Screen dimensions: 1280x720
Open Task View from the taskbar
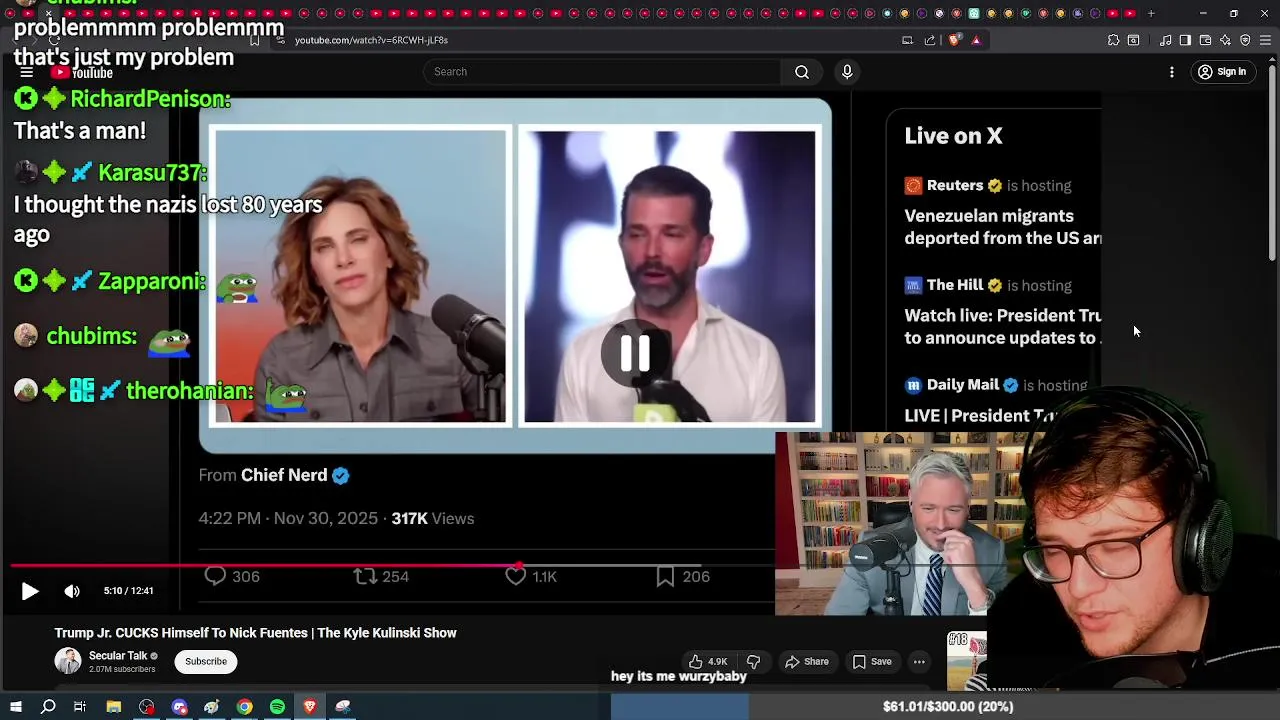(80, 707)
